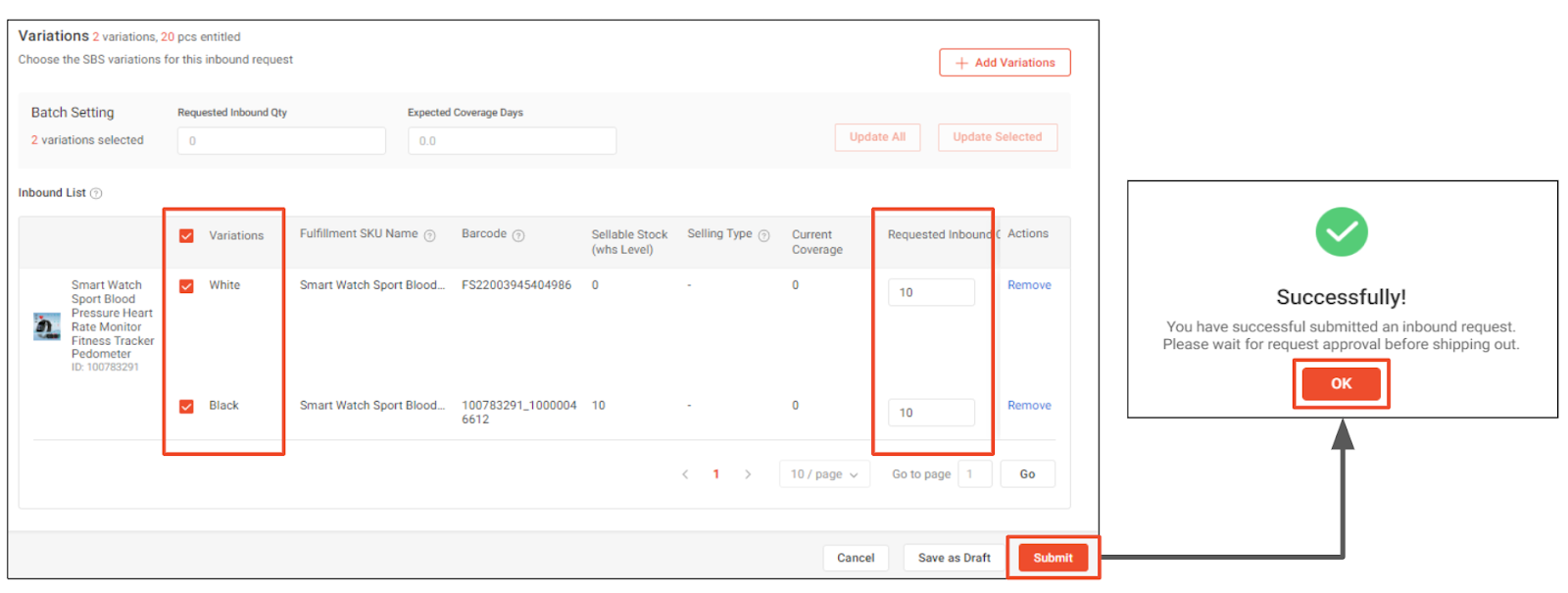Click the Cancel button
This screenshot has width=1568, height=593.
(x=856, y=558)
